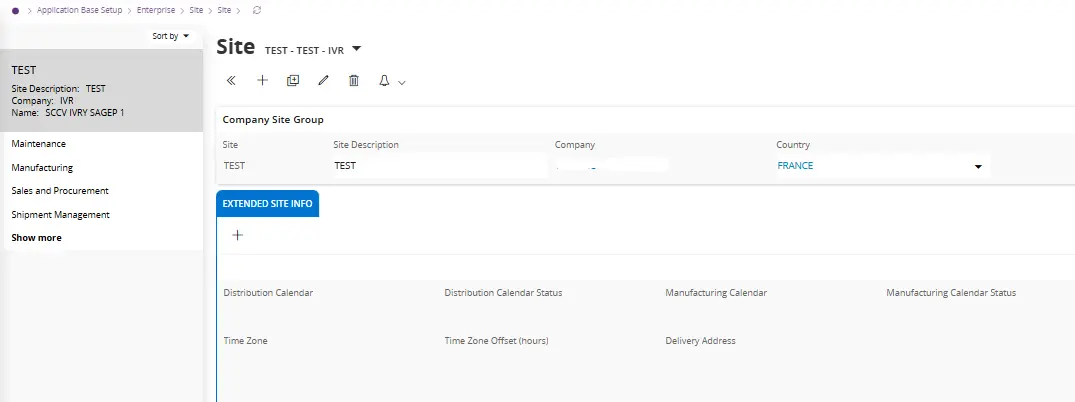Add a record under Extended Site Info
Screen dimensions: 1075x402
click(x=237, y=236)
